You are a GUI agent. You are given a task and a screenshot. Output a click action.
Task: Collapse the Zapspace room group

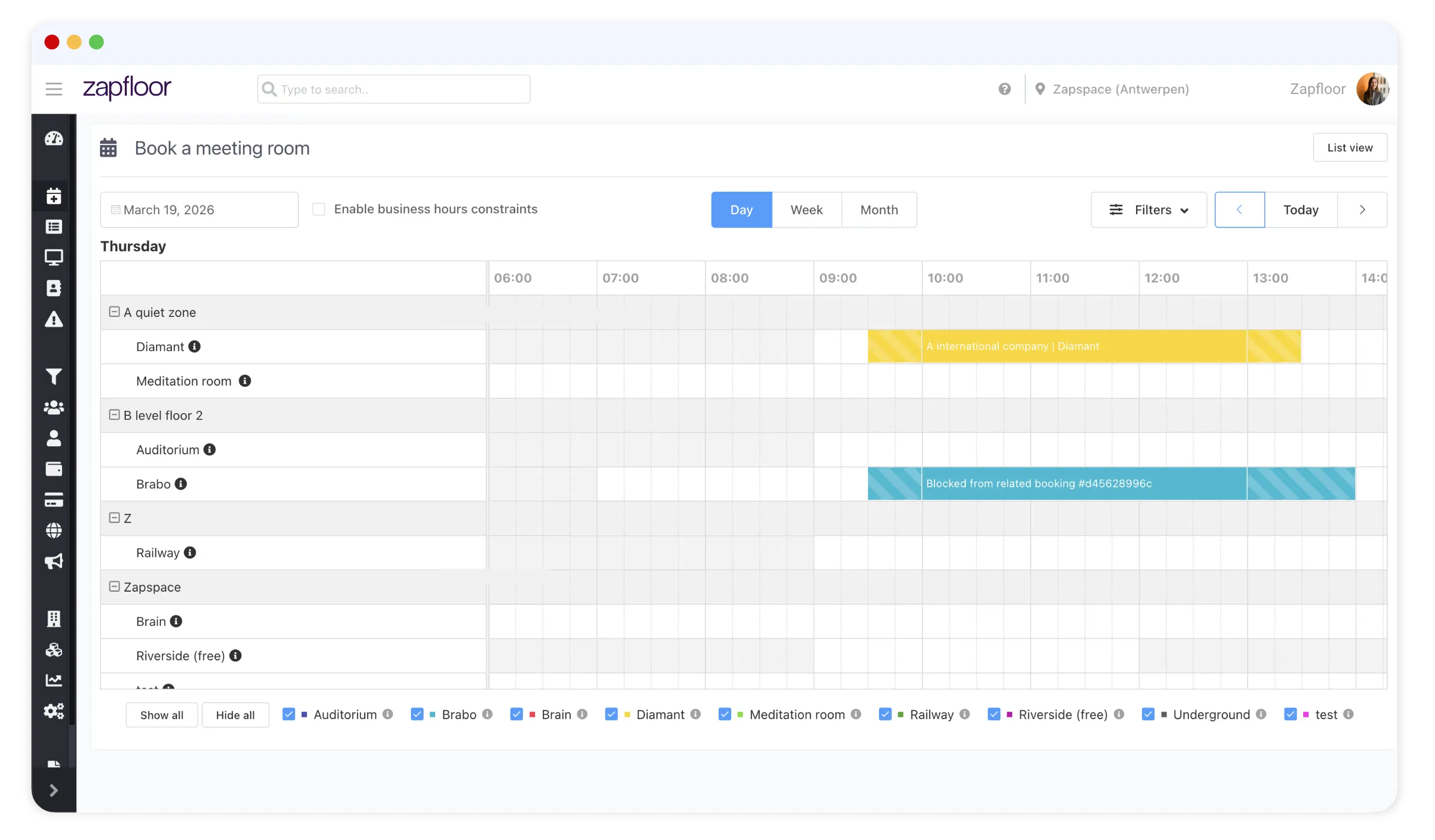point(114,587)
